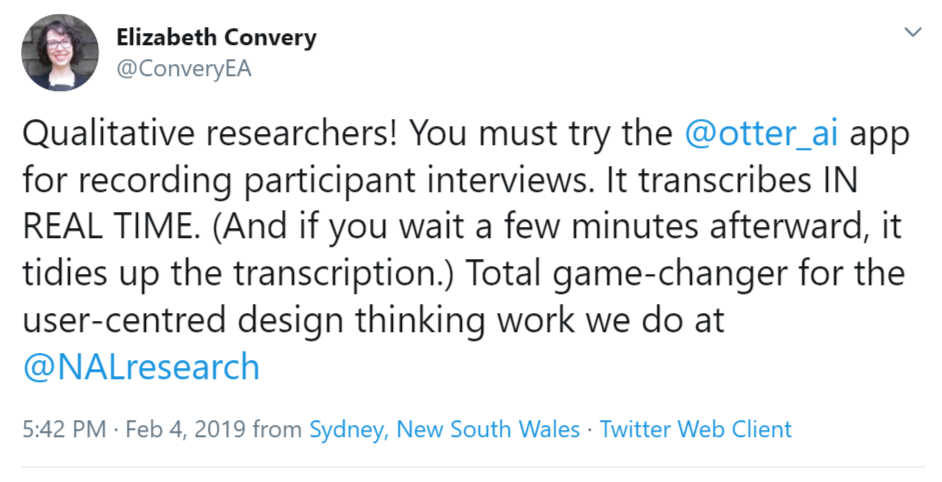Click the 'user-centred design thinking' text
This screenshot has height=482, width=942.
click(252, 320)
